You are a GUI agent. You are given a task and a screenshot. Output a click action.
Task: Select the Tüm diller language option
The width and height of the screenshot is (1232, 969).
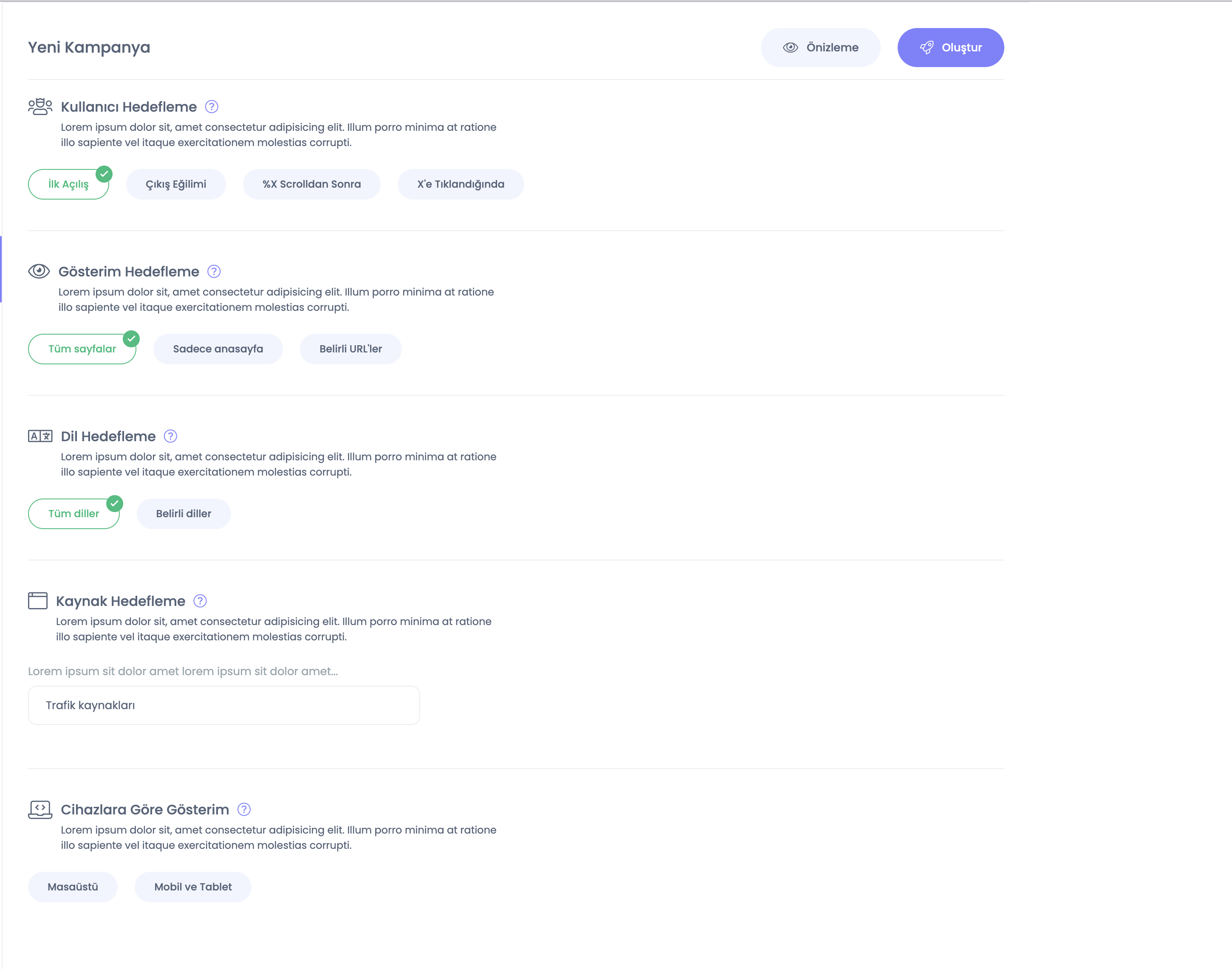coord(74,513)
